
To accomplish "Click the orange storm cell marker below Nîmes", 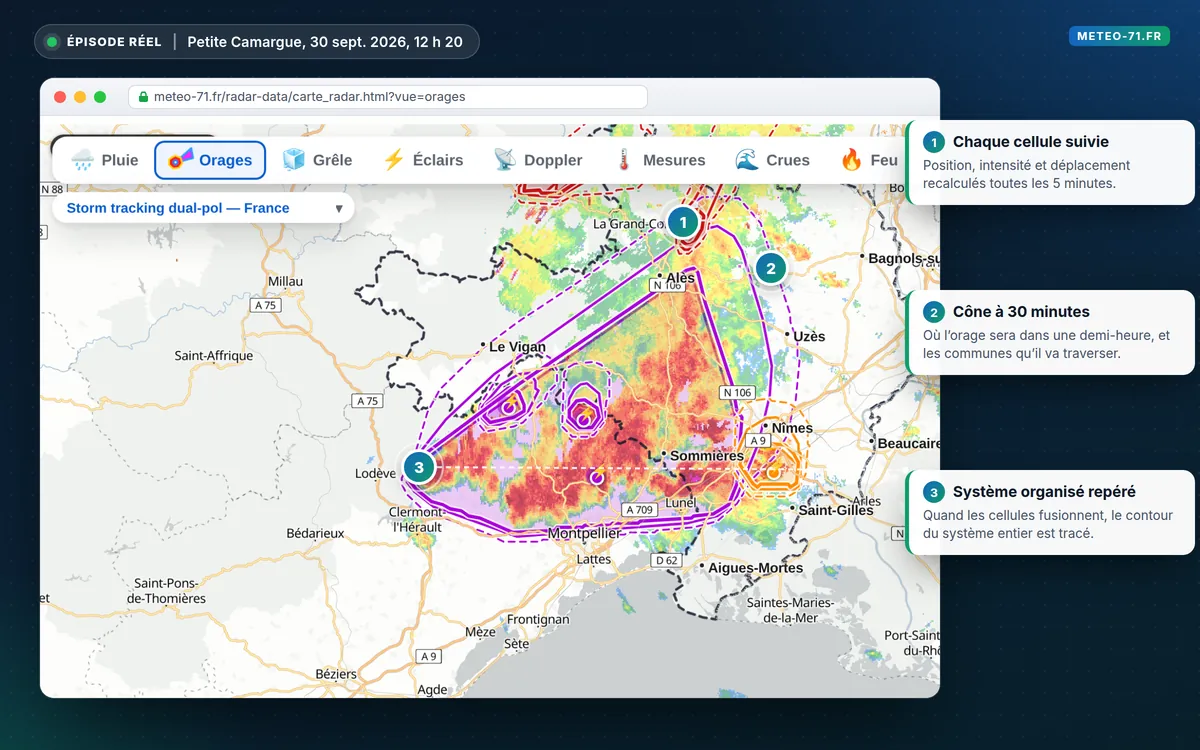I will point(773,472).
